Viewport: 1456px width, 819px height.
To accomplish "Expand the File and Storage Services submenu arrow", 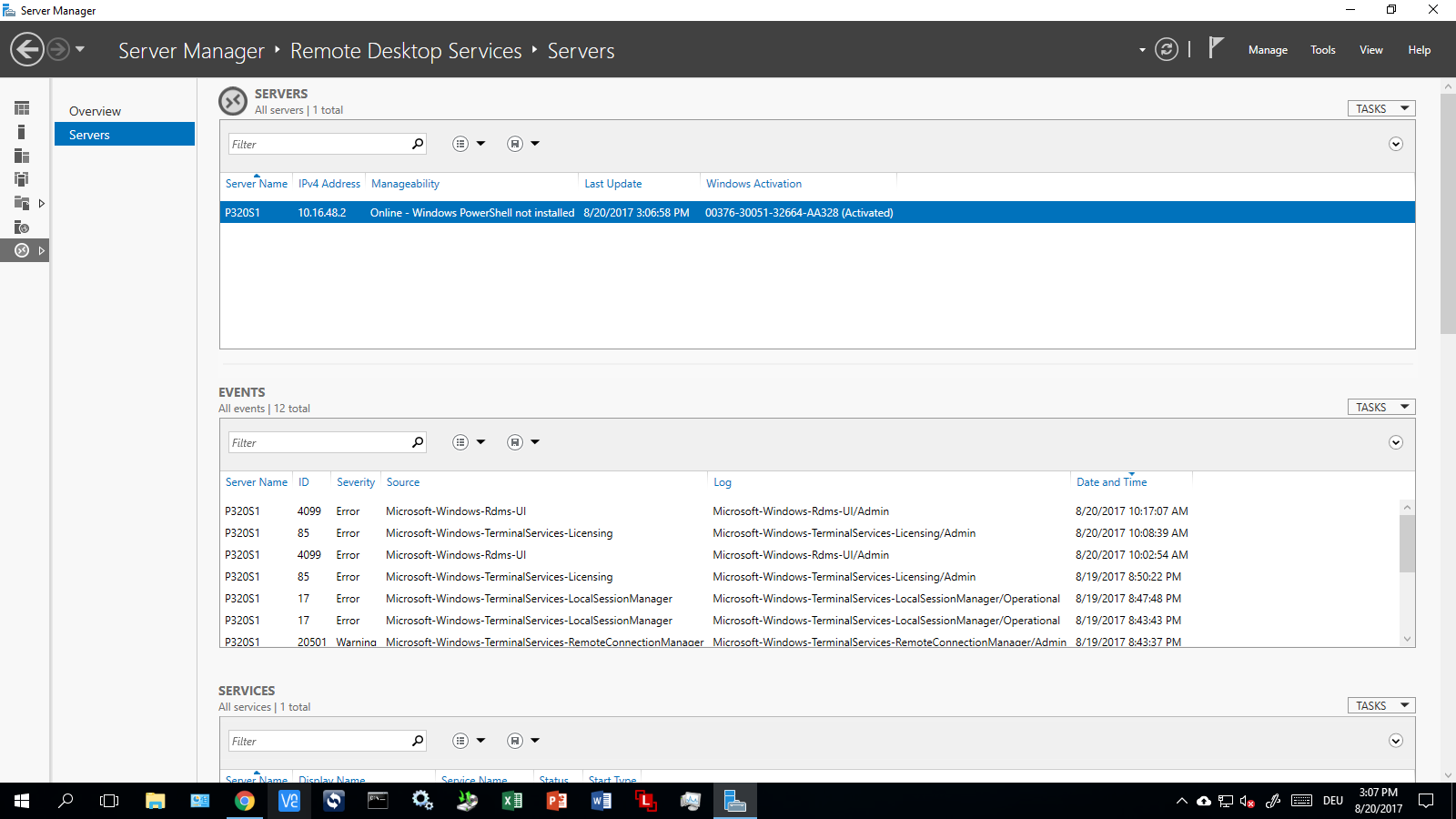I will coord(42,203).
